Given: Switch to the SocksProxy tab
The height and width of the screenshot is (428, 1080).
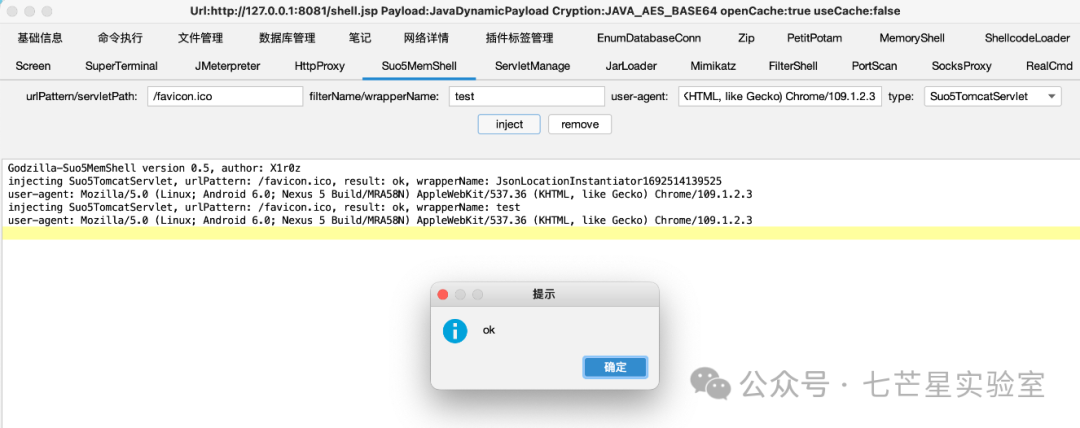Looking at the screenshot, I should (x=961, y=66).
